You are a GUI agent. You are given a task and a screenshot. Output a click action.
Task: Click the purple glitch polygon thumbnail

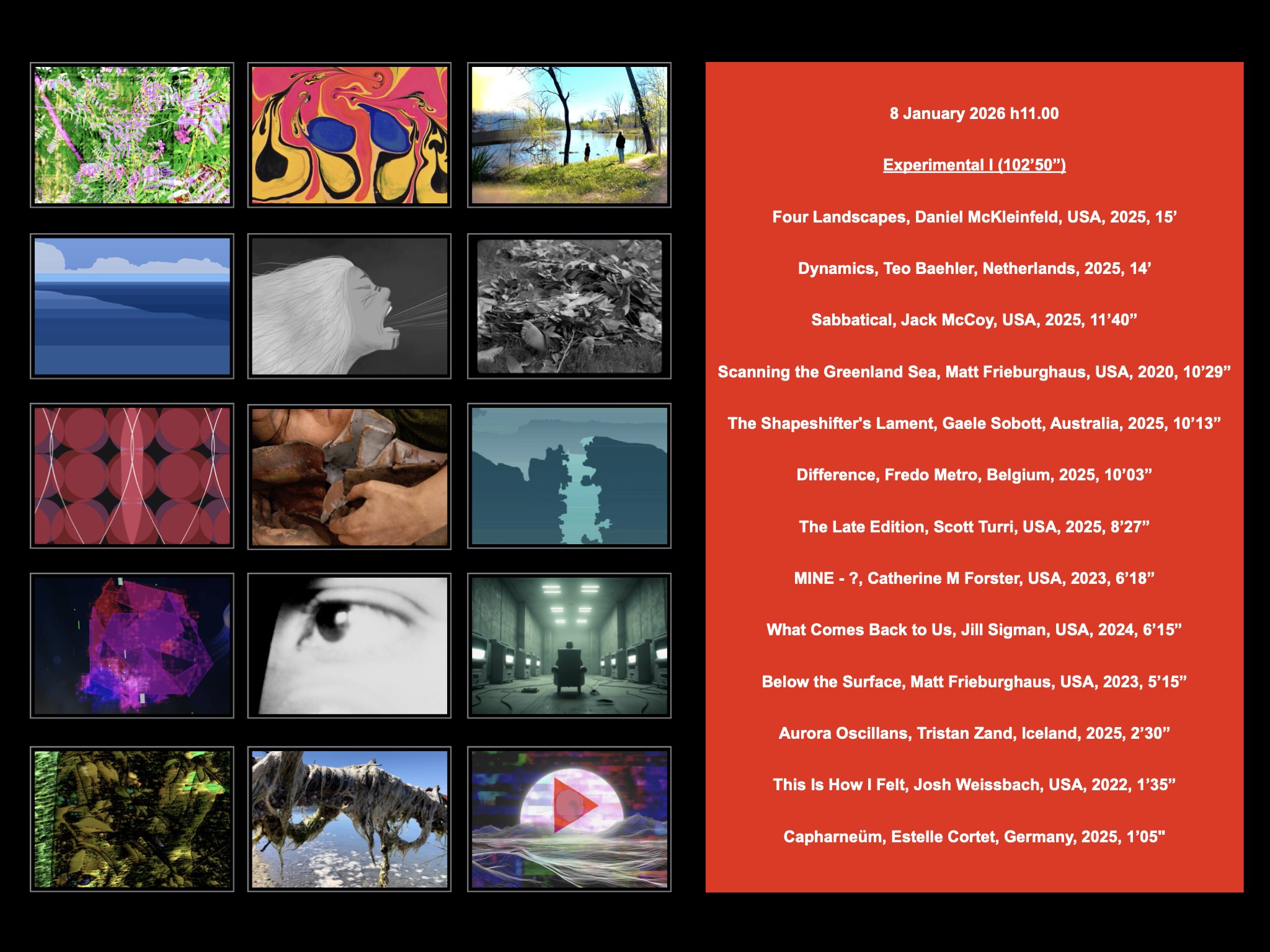coord(132,646)
